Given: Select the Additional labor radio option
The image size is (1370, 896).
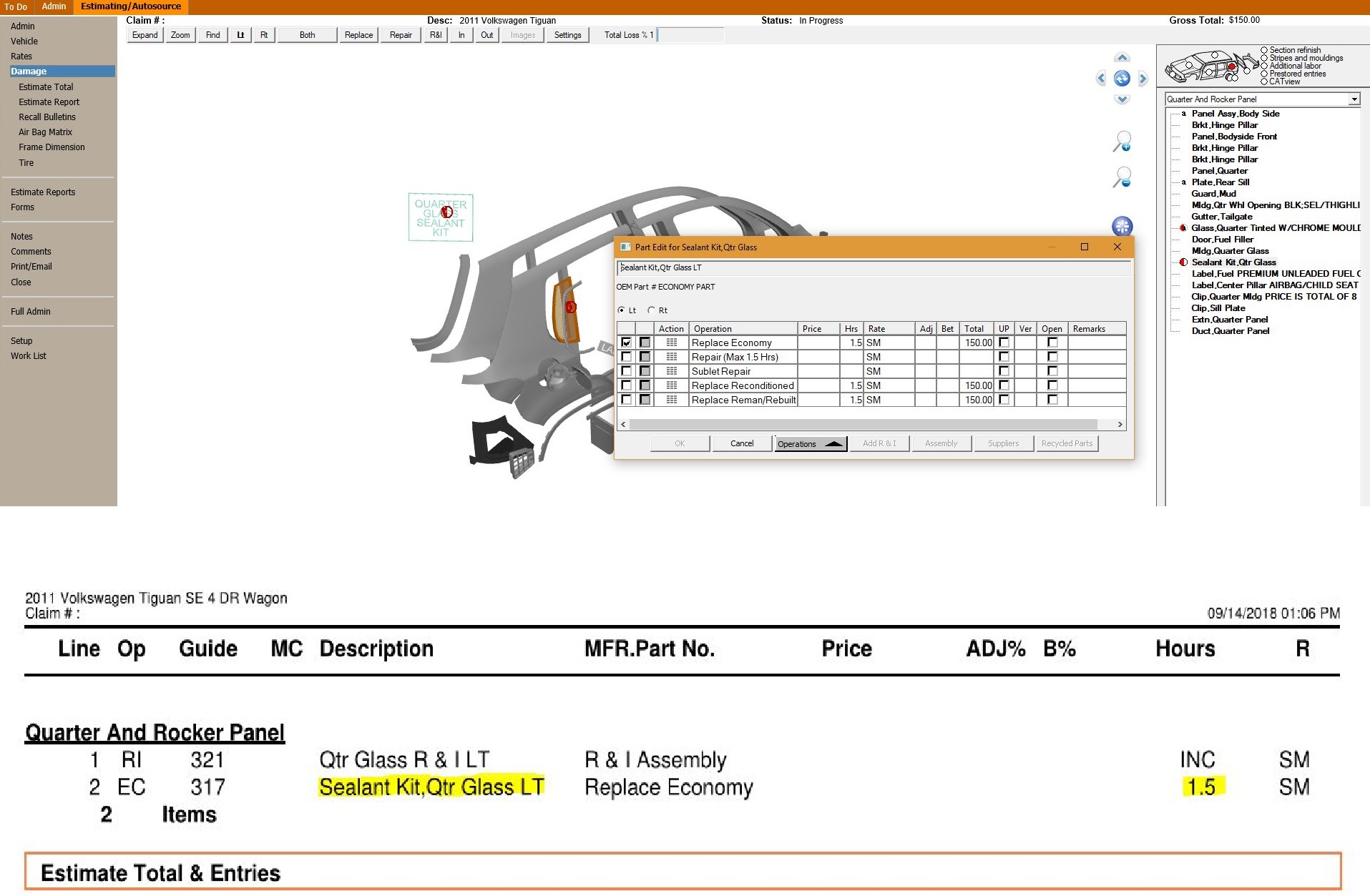Looking at the screenshot, I should 1264,66.
